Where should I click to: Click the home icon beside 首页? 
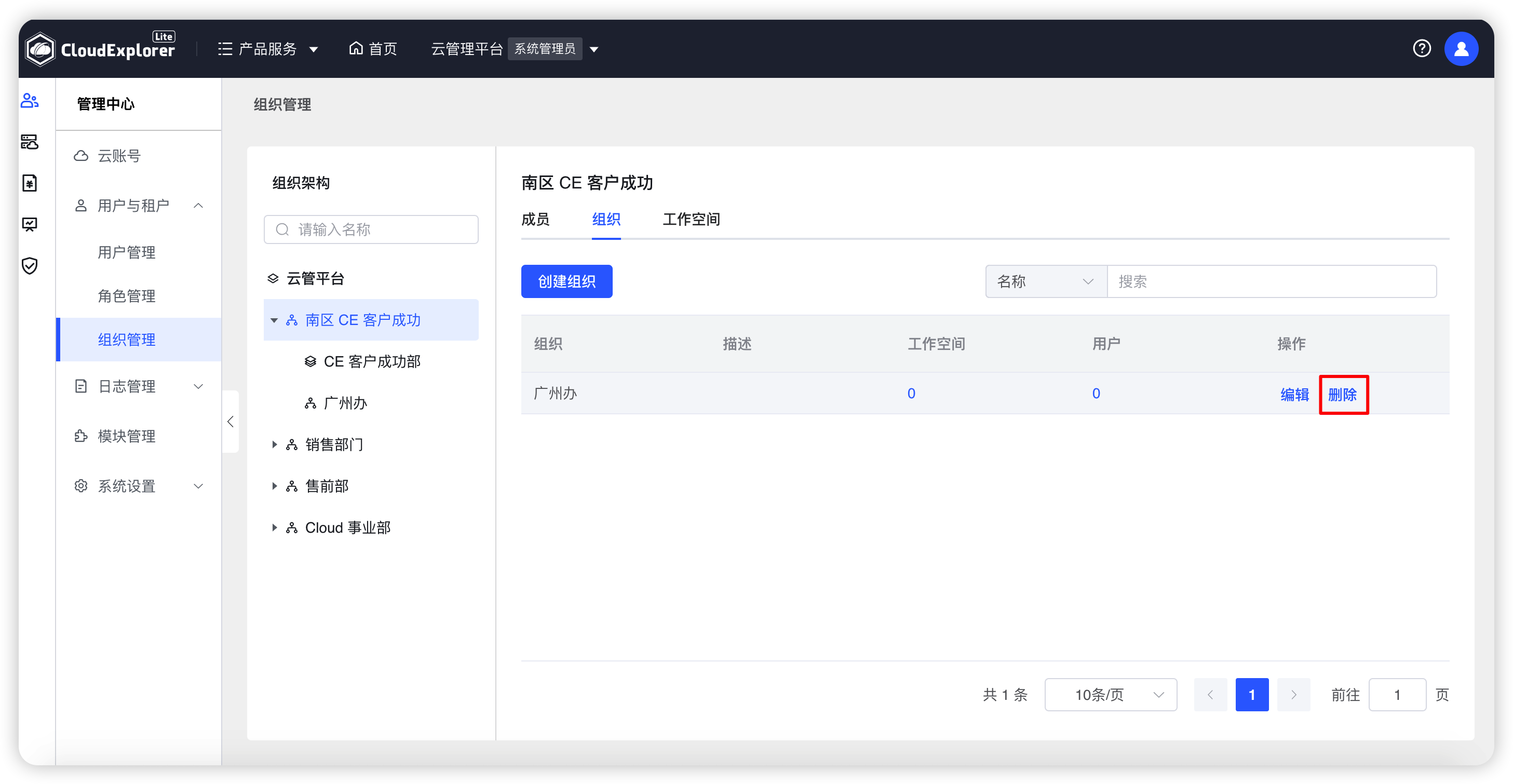coord(356,48)
